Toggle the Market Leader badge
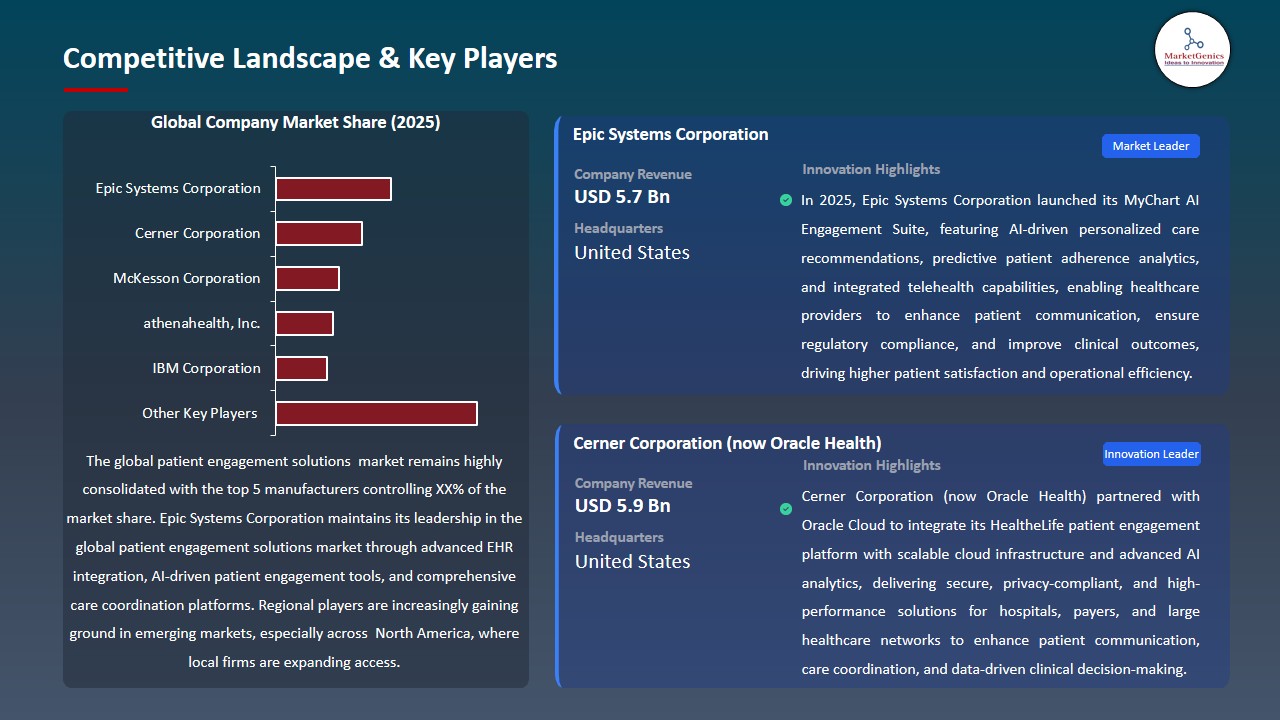 (1150, 145)
